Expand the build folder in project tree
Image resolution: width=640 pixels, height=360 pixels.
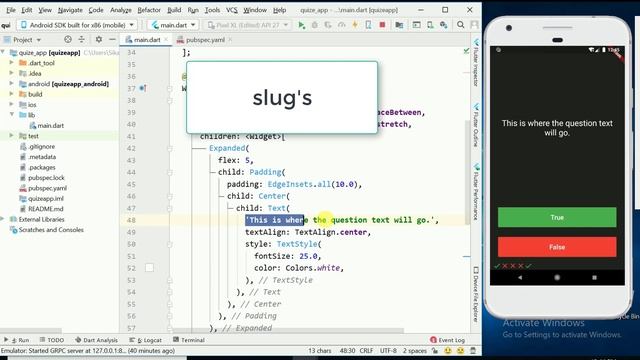coord(11,94)
